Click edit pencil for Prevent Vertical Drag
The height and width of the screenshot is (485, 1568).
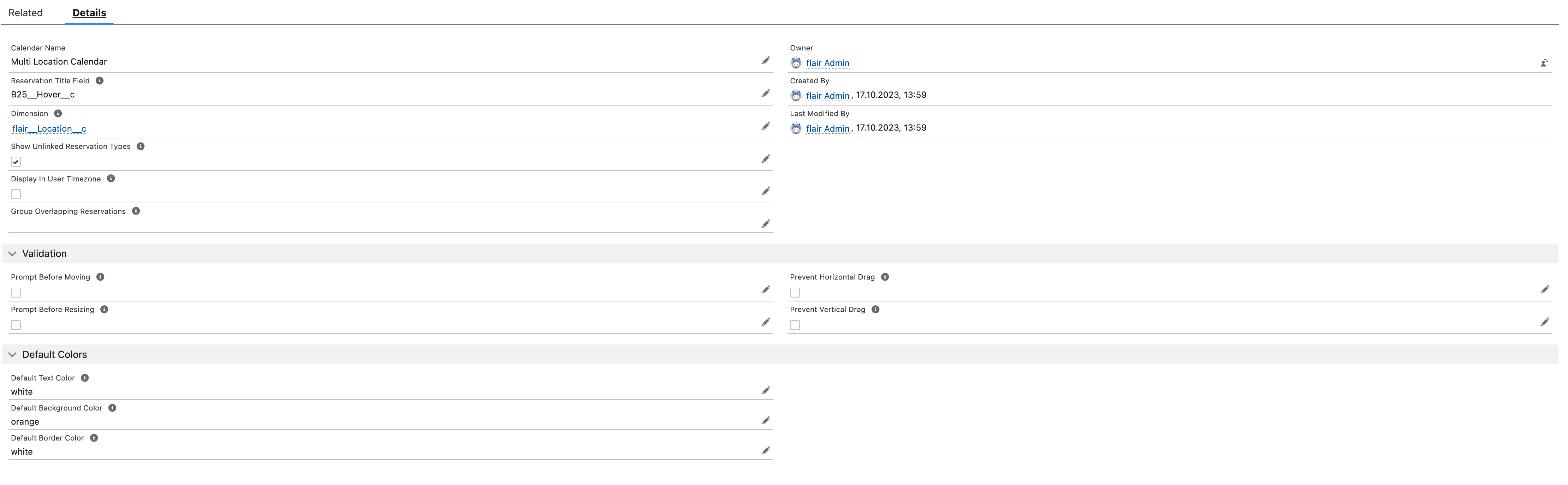(x=1544, y=322)
